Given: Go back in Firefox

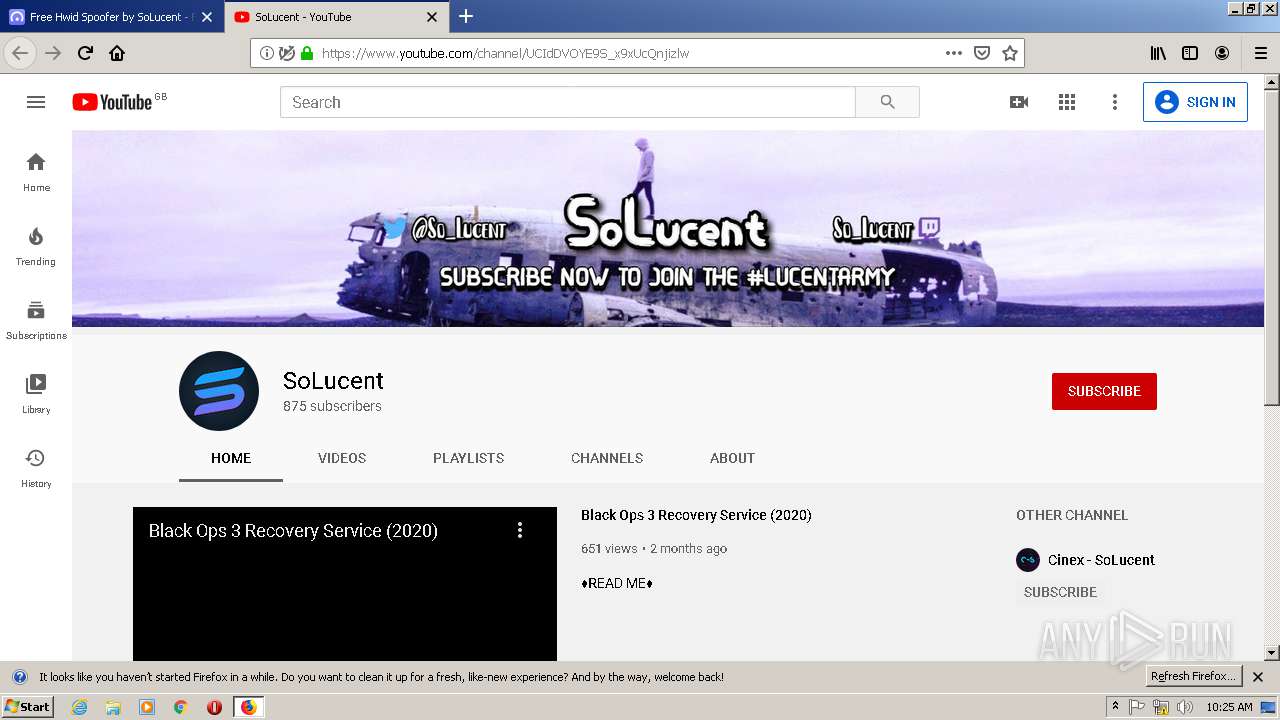Looking at the screenshot, I should [20, 53].
